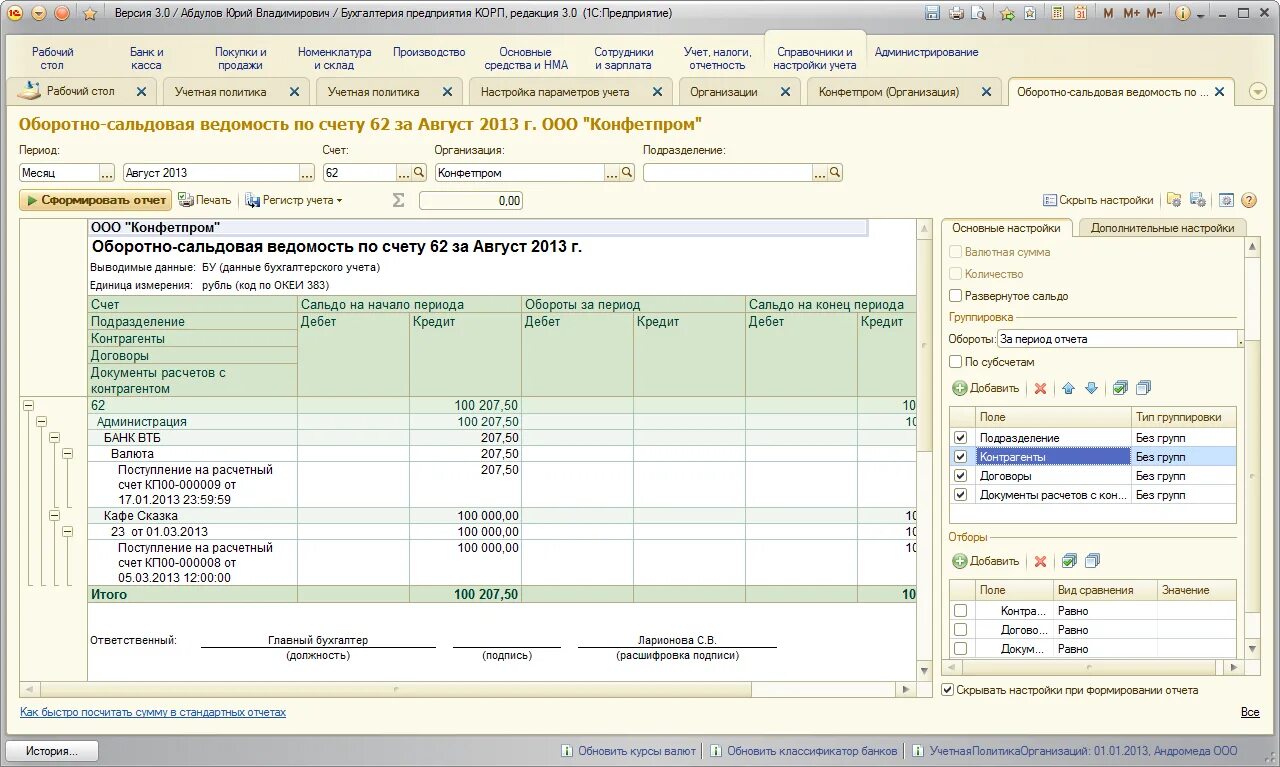Uncheck Подразделение grouping checkbox

point(961,438)
